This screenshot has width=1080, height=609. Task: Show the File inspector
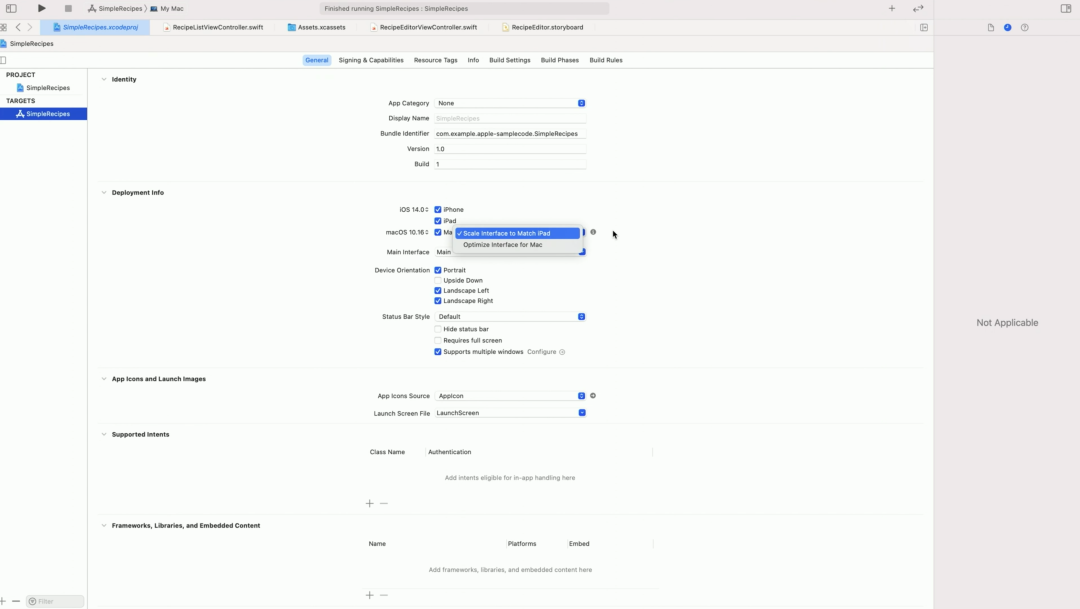click(990, 28)
